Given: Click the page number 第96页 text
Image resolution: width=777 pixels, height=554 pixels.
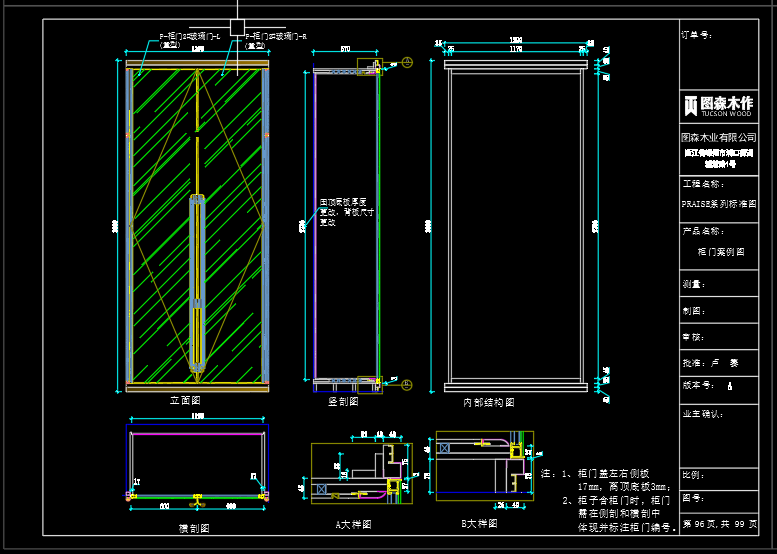Looking at the screenshot, I should click(x=700, y=524).
